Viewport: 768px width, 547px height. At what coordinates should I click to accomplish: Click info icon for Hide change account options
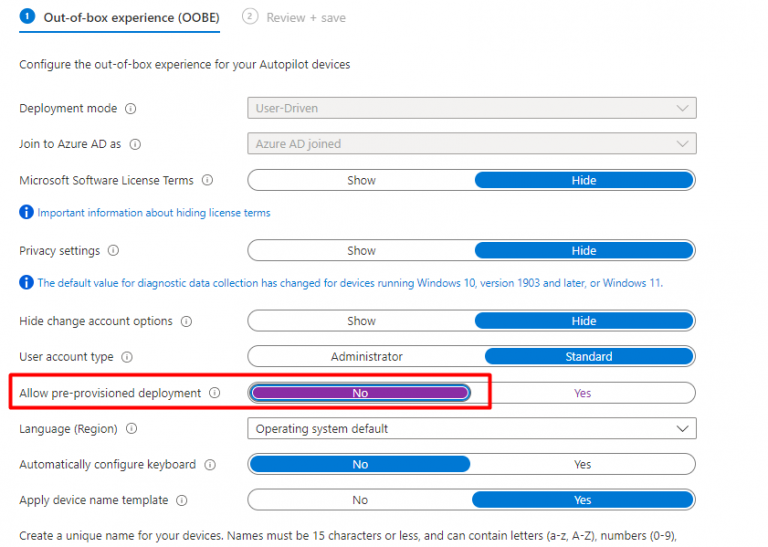click(x=186, y=322)
